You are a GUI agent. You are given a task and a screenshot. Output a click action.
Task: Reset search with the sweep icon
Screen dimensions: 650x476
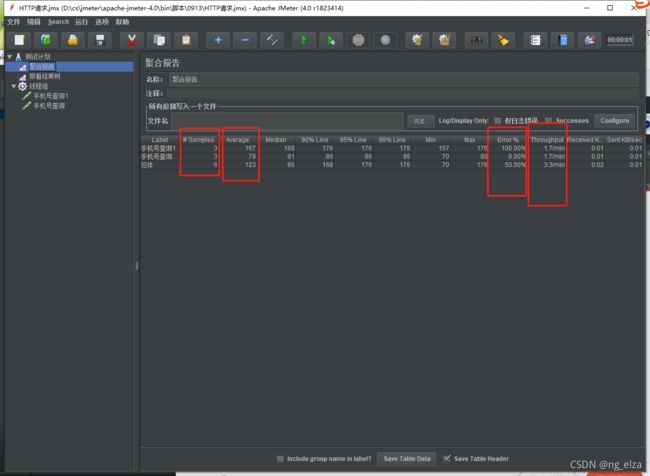pos(503,40)
